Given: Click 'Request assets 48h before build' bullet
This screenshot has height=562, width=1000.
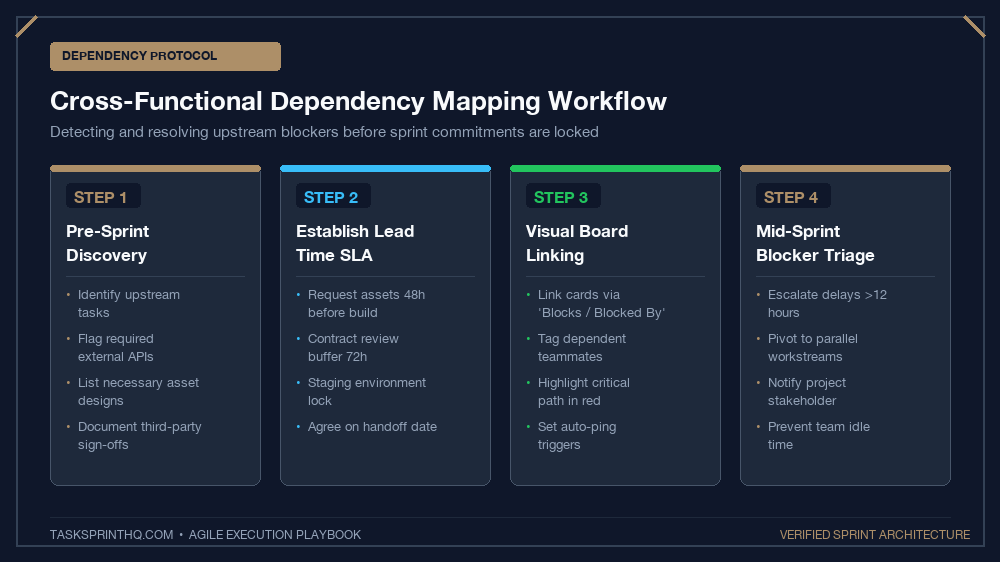Looking at the screenshot, I should (366, 304).
